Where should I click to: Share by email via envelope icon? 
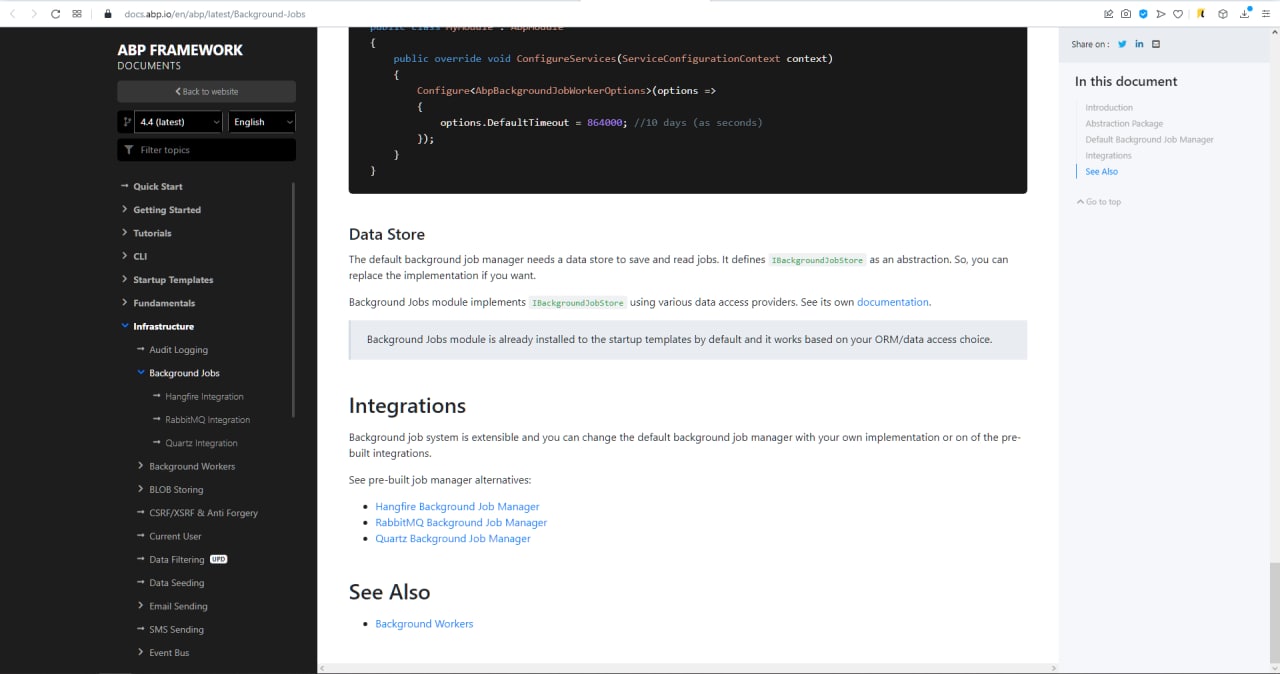coord(1156,44)
